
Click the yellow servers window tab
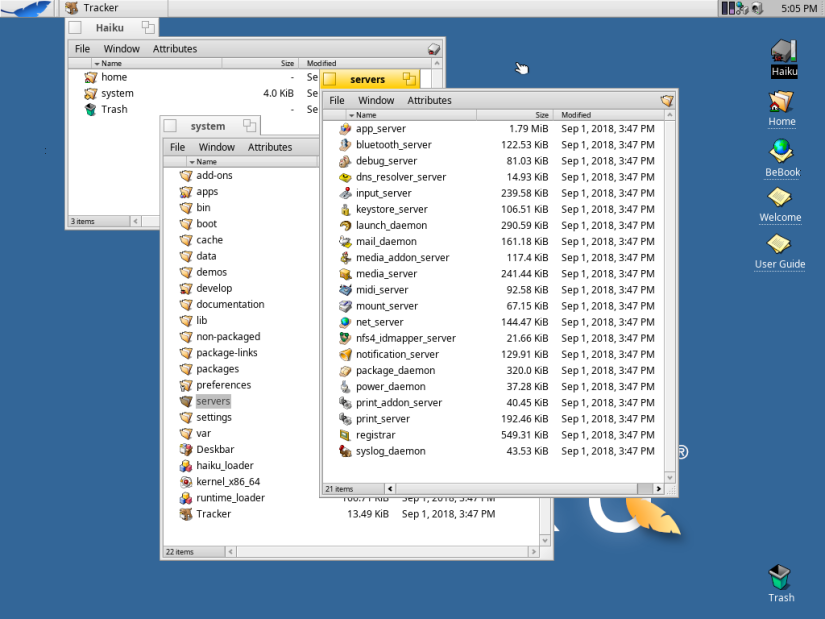click(369, 77)
